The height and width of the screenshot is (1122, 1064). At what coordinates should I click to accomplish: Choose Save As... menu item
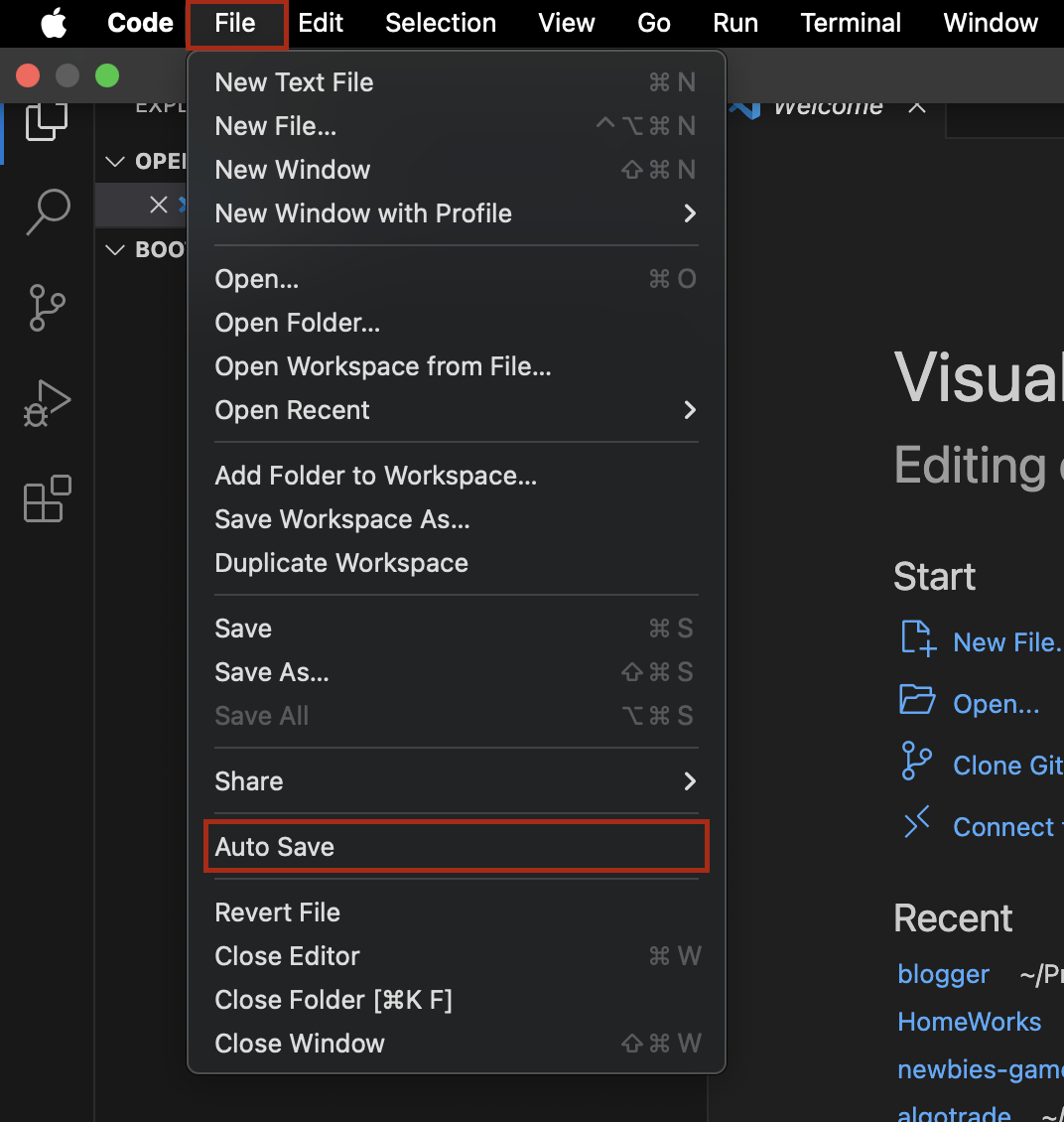[x=457, y=672]
